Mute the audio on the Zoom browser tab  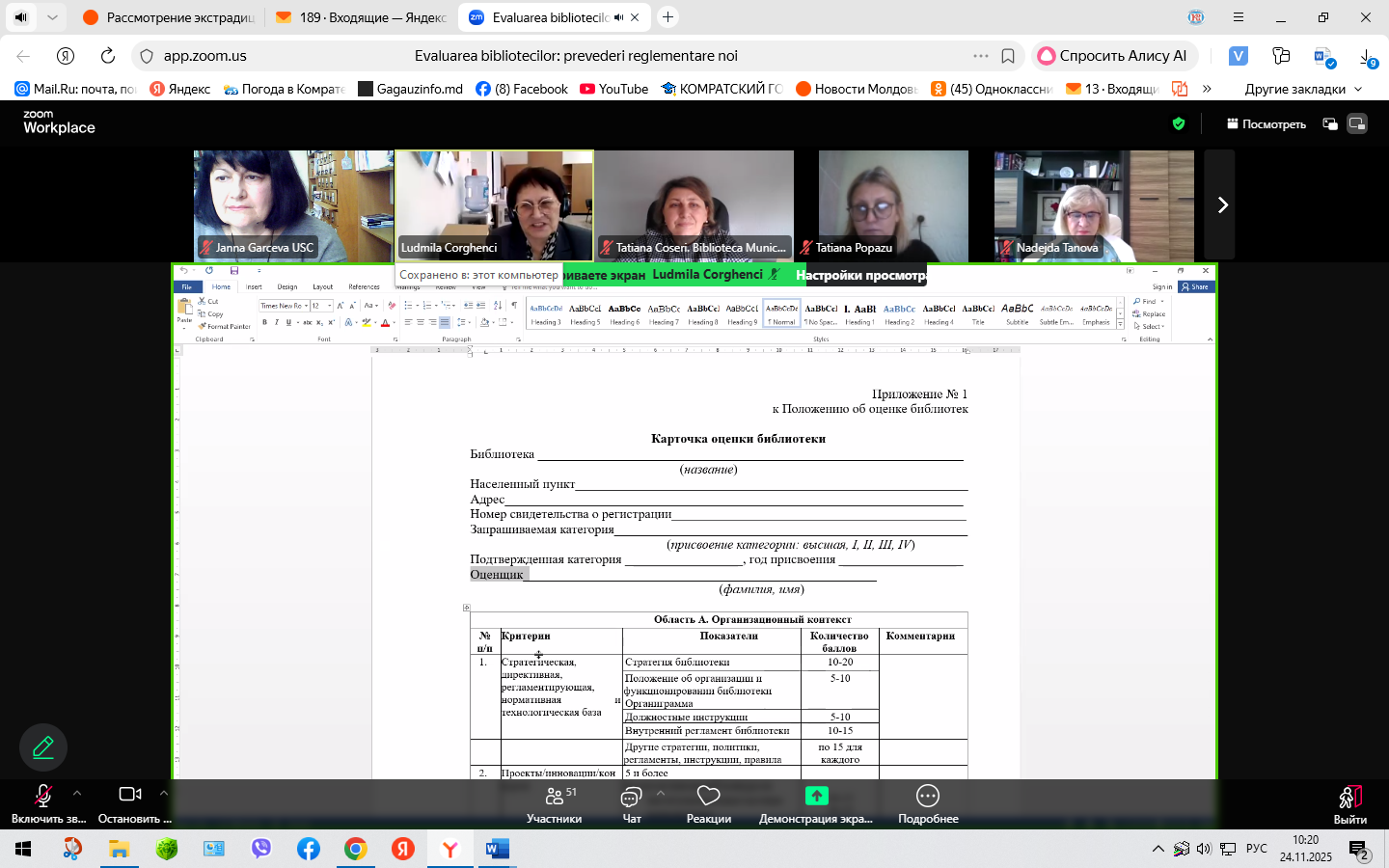[618, 17]
